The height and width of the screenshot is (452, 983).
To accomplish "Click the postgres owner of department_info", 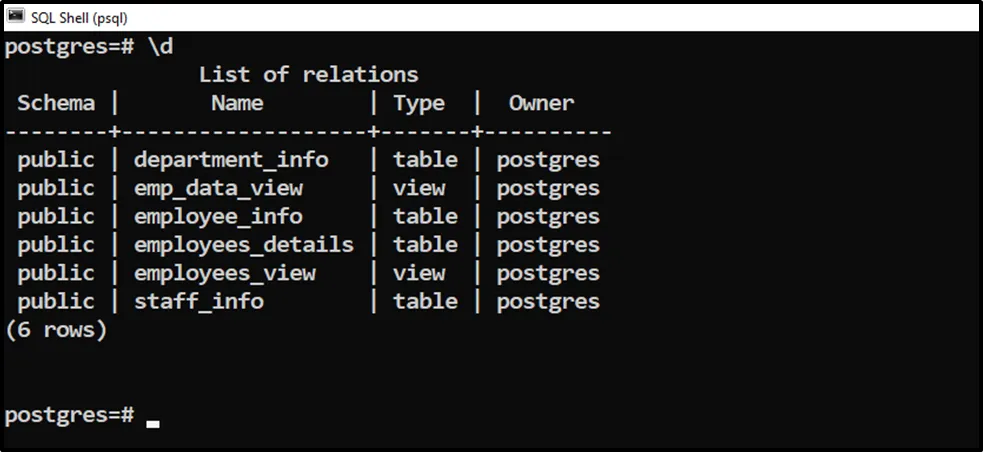I will pyautogui.click(x=548, y=160).
